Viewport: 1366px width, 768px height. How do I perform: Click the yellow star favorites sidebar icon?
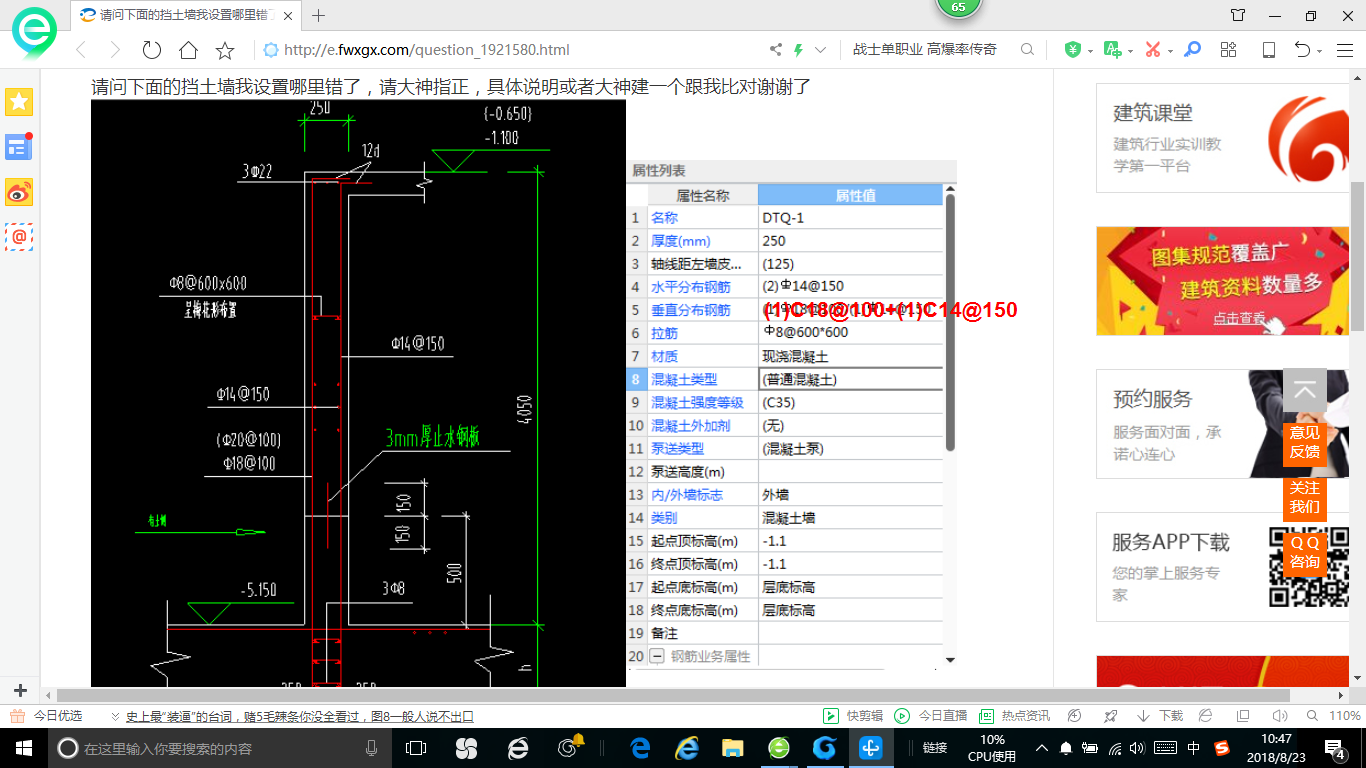pos(19,102)
